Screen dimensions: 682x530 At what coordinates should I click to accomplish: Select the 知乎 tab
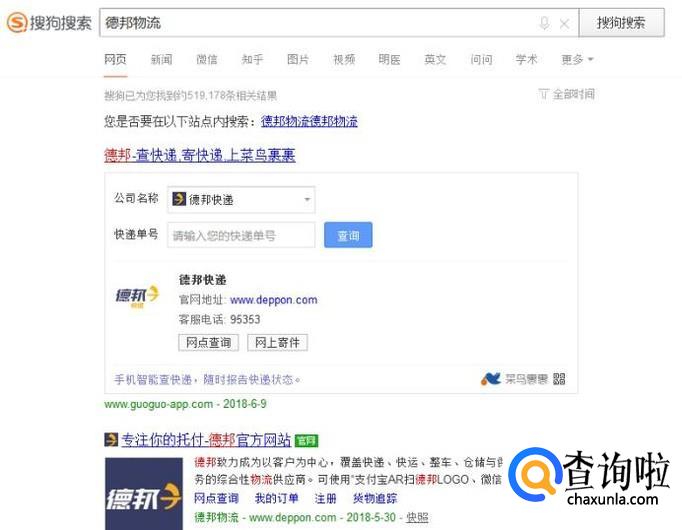pyautogui.click(x=252, y=59)
